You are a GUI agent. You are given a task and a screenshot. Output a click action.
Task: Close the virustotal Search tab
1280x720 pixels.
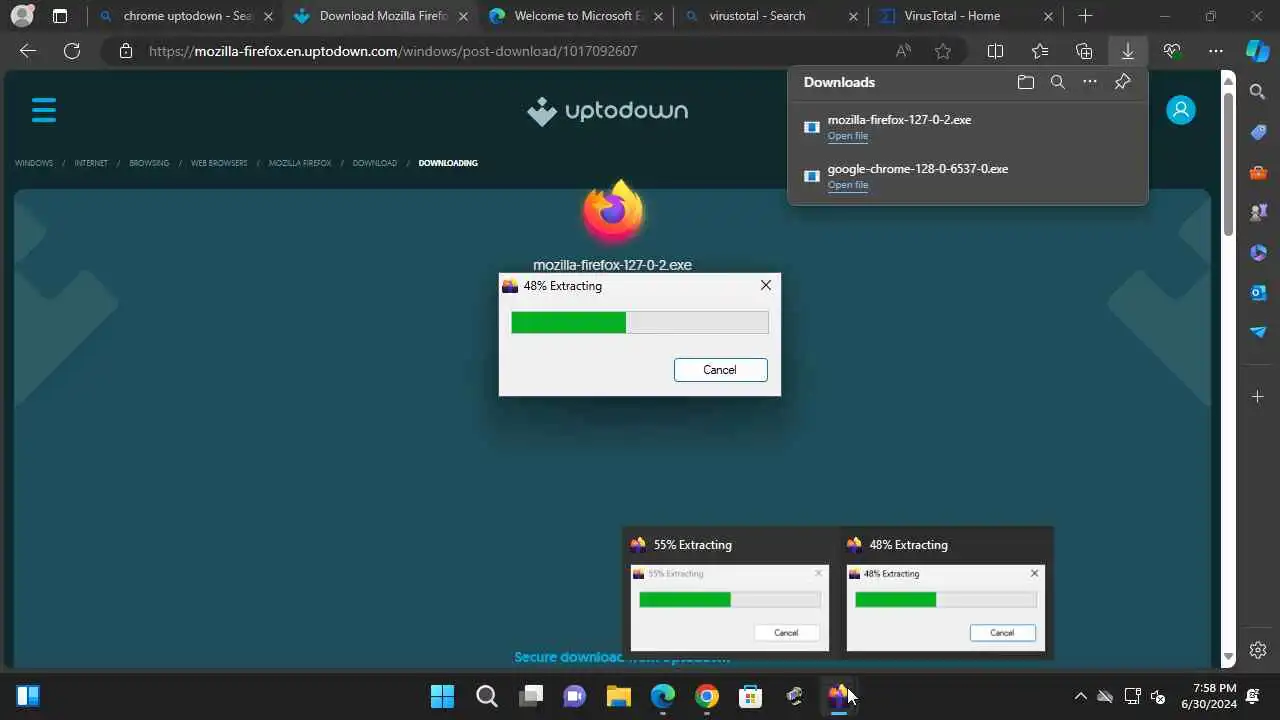click(x=852, y=16)
